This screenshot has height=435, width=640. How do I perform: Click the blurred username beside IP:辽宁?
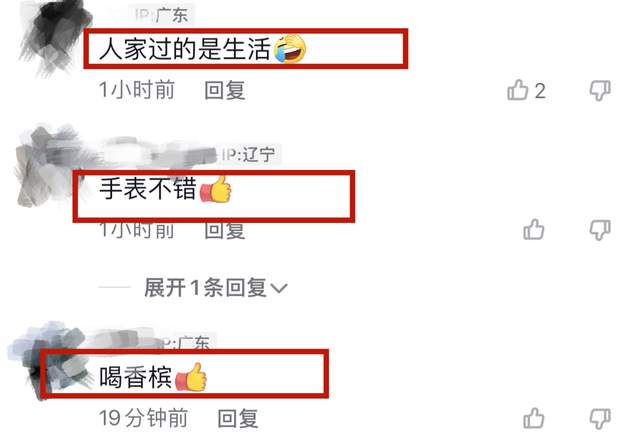[x=157, y=153]
